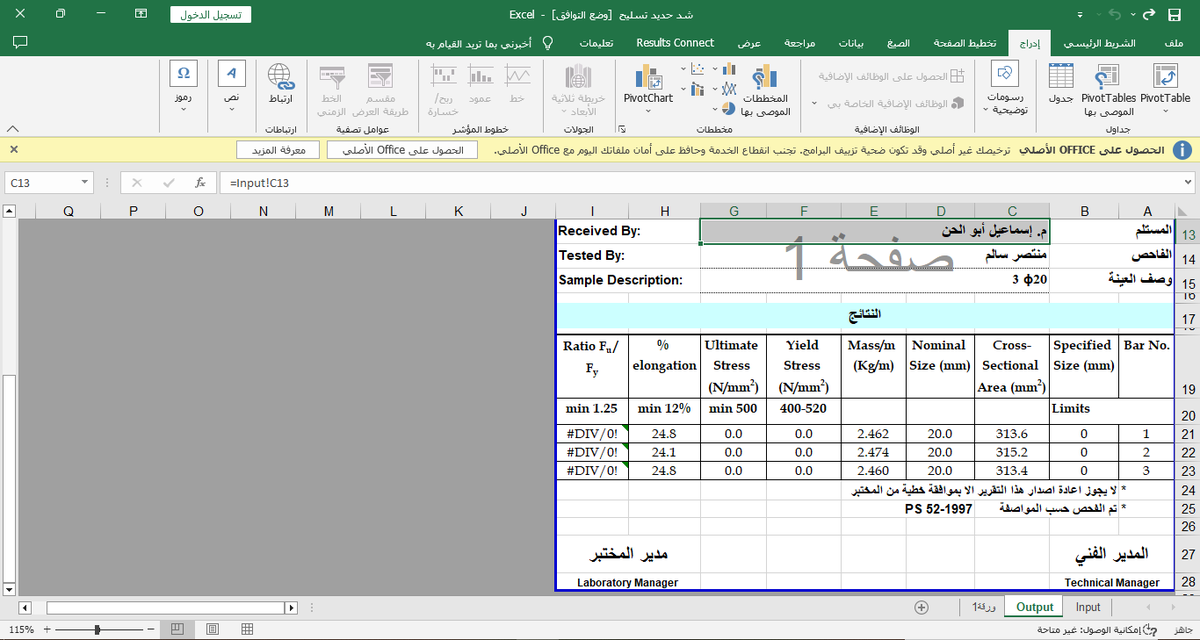
Task: Open the 3D Map (خريطة ثلاثية الأبعاد) tool
Action: (x=578, y=90)
